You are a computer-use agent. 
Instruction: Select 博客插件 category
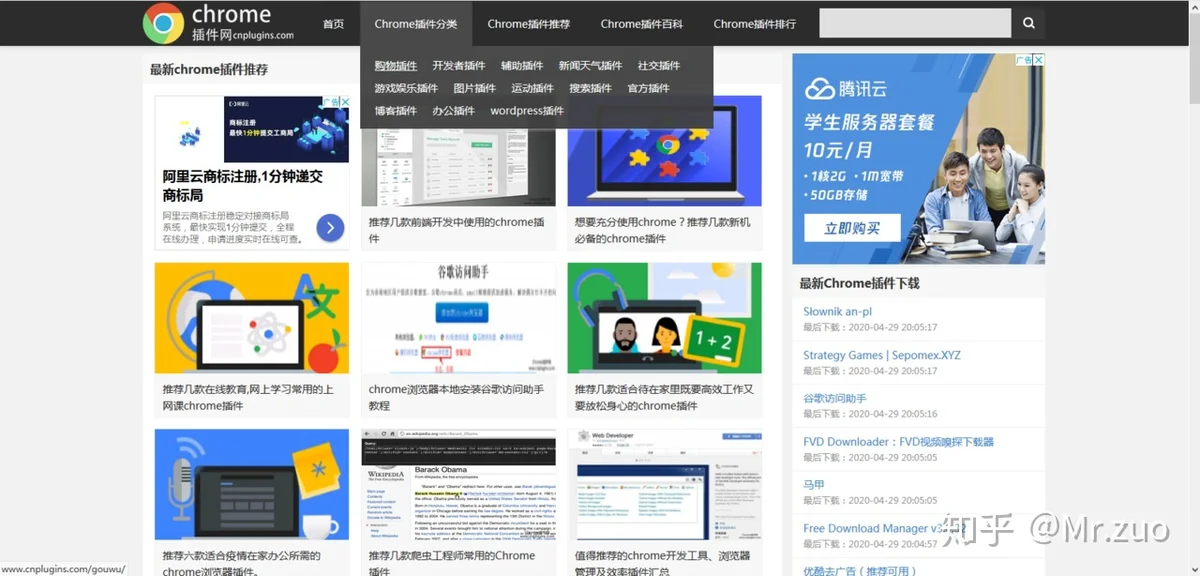point(396,111)
